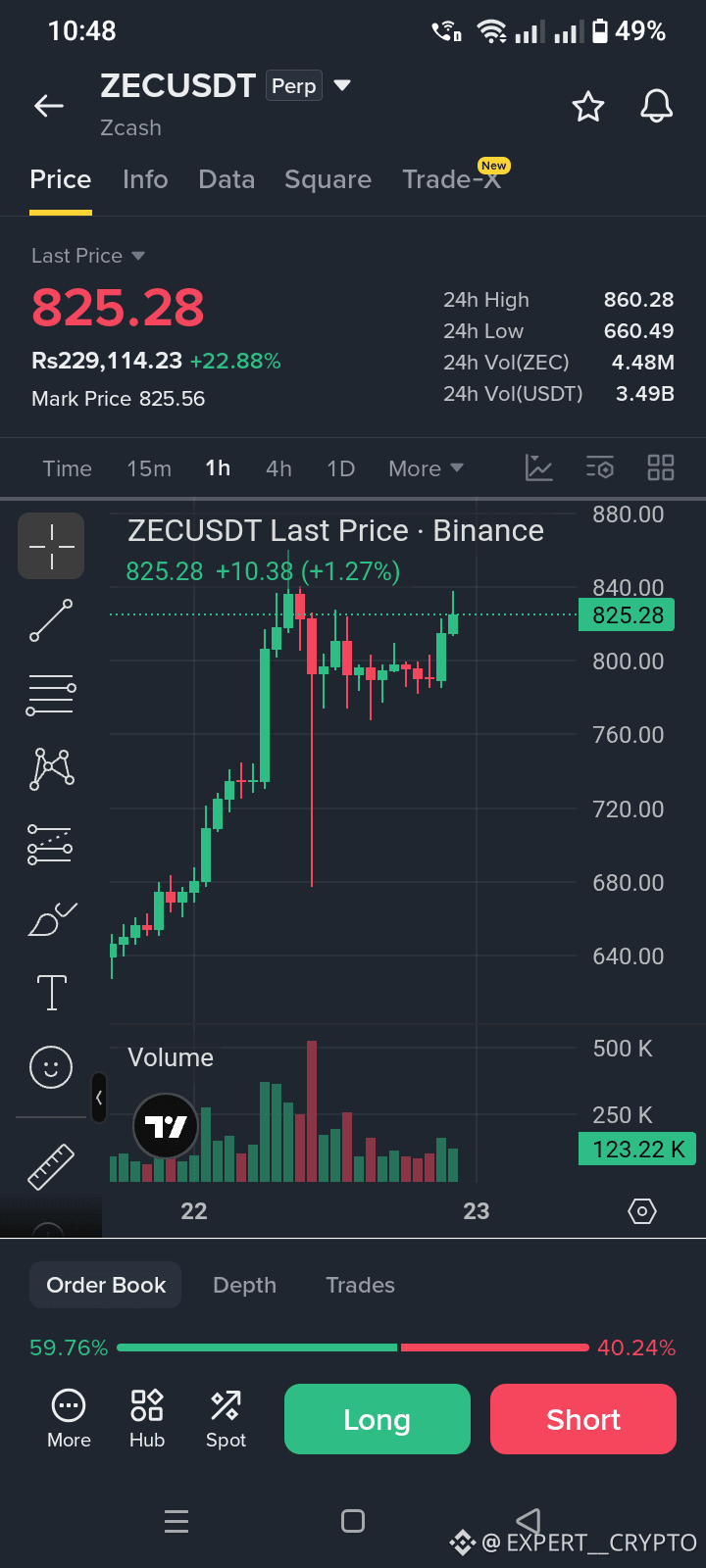Viewport: 706px width, 1568px height.
Task: Select the Fibonacci retracement lines tool
Action: click(51, 695)
